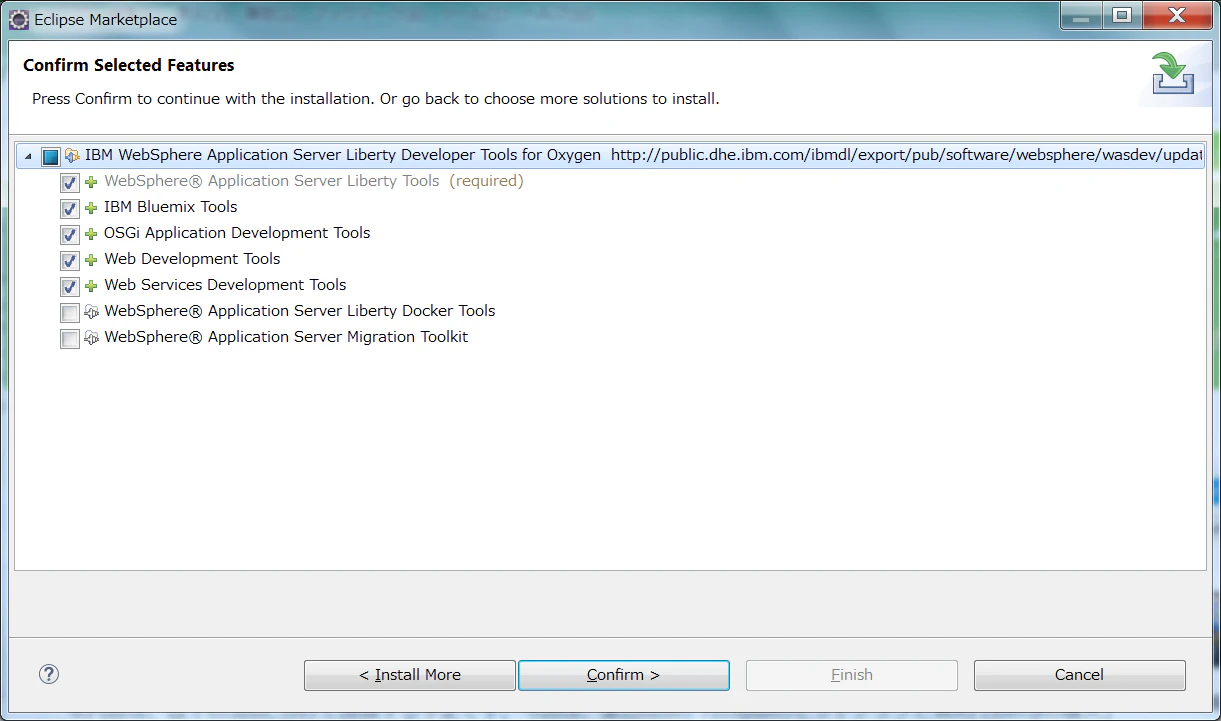Go back with the Install More button
Viewport: 1221px width, 721px height.
(410, 675)
